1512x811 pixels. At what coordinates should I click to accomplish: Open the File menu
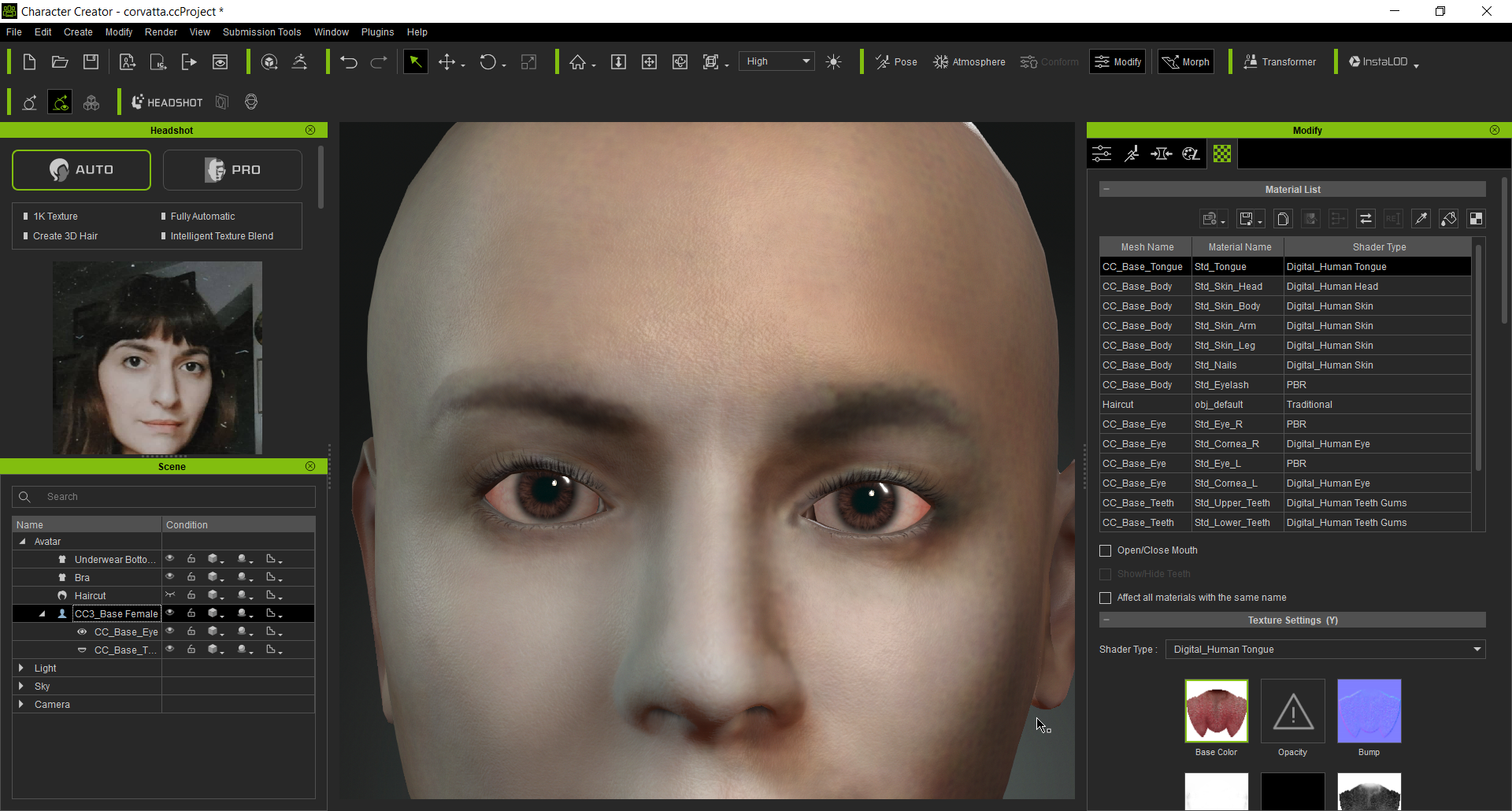click(14, 32)
